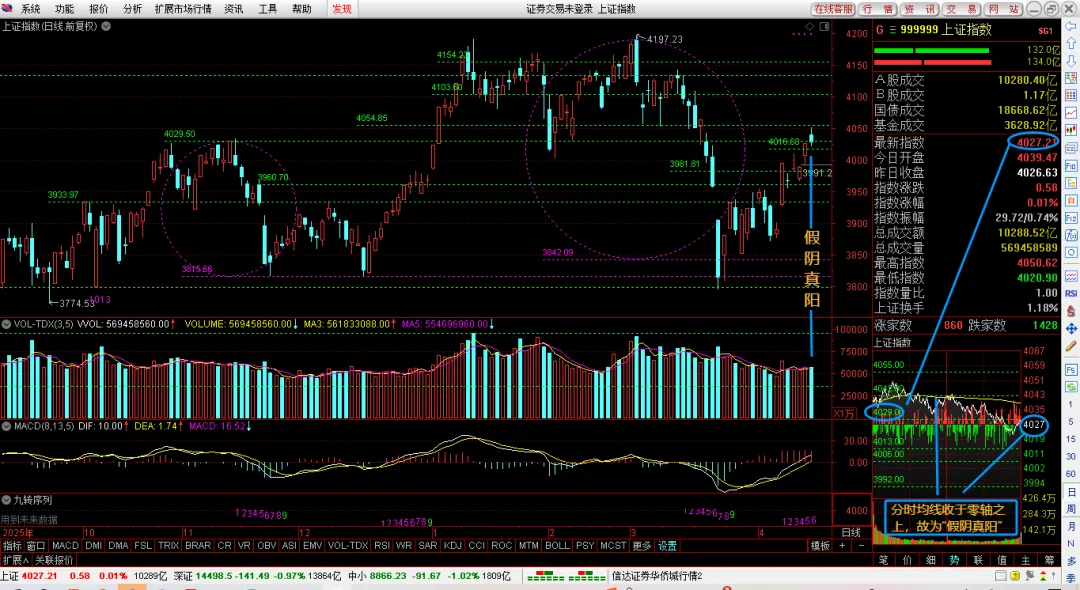Click the 网站 button
Screen dimensions: 1080x590
(x=1003, y=9)
